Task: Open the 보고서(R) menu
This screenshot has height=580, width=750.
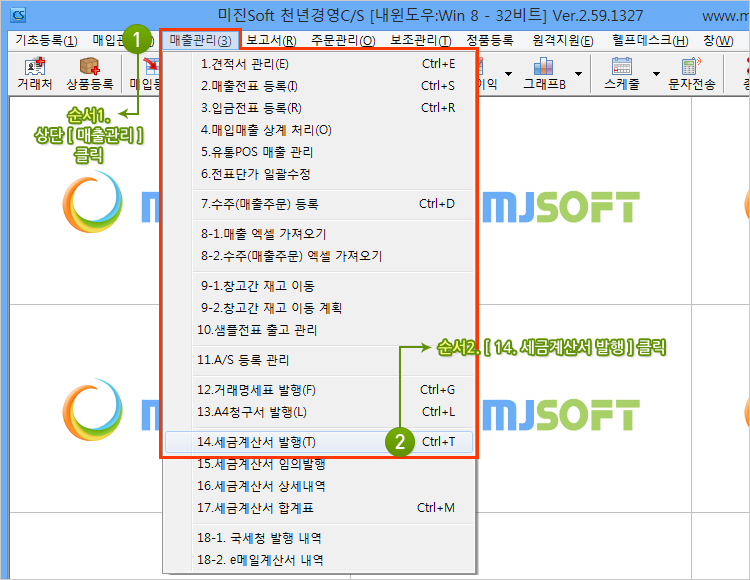Action: 271,40
